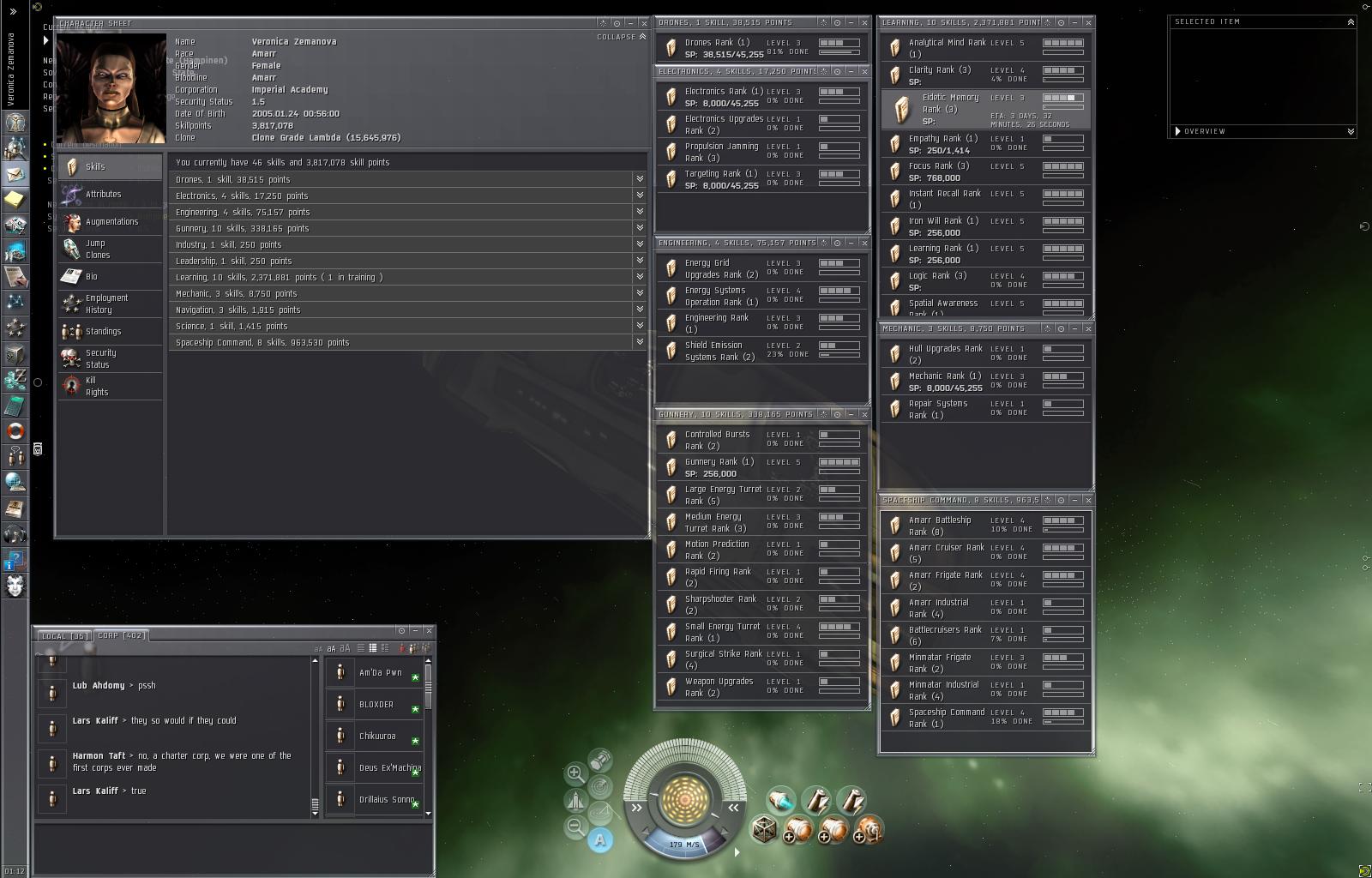Image resolution: width=1372 pixels, height=878 pixels.
Task: Open the Kill Rights section
Action: (111, 386)
